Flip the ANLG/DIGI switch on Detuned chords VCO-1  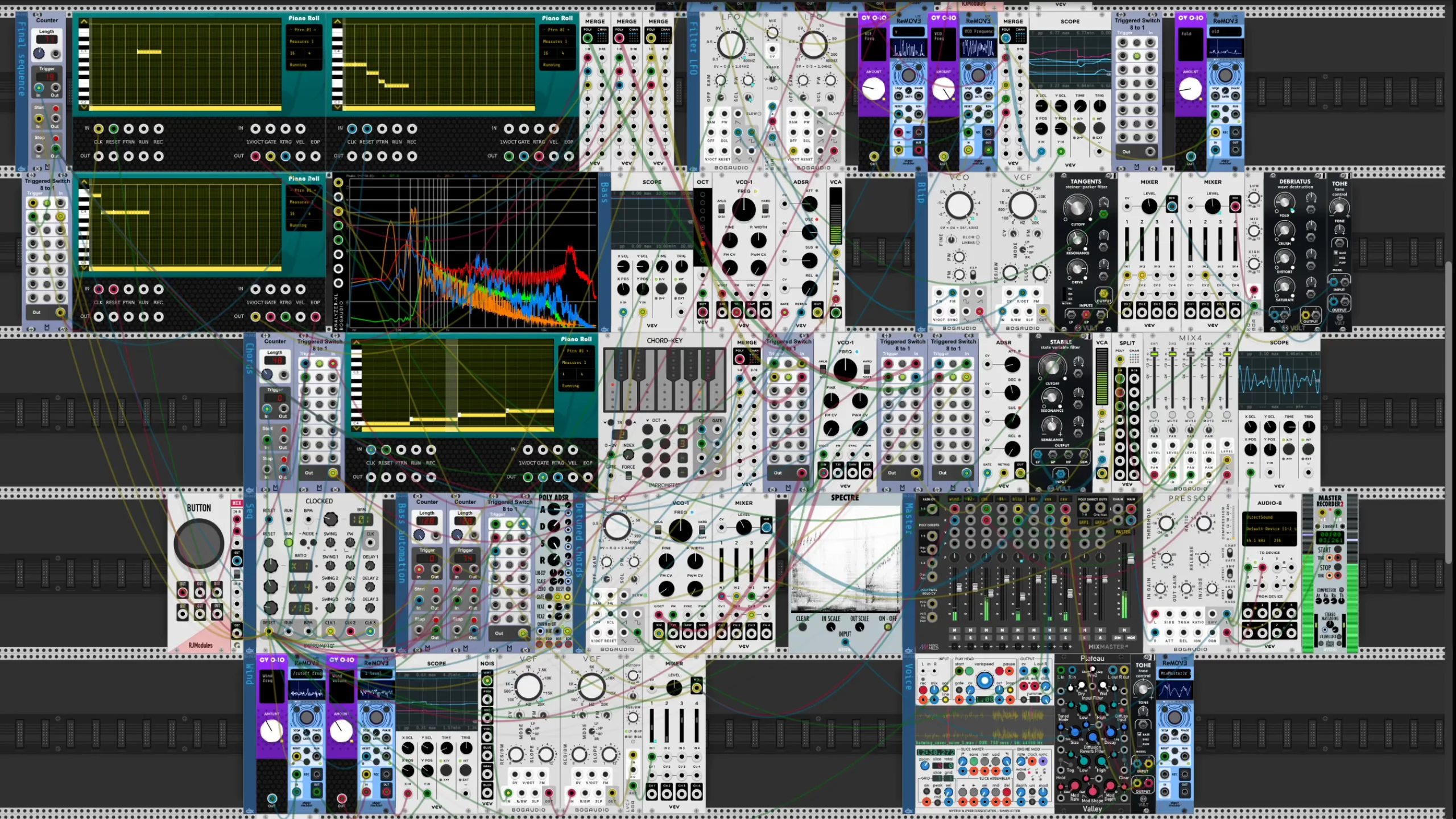coord(658,530)
